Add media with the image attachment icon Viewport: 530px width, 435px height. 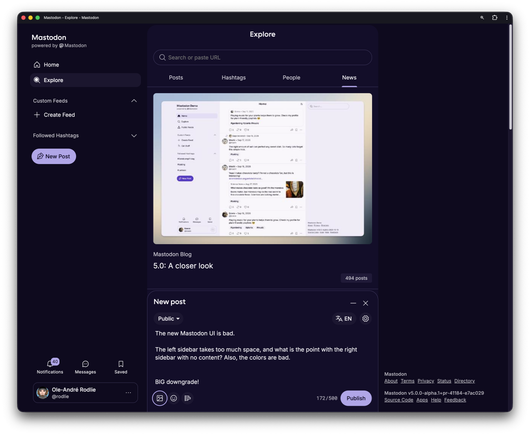[x=160, y=398]
